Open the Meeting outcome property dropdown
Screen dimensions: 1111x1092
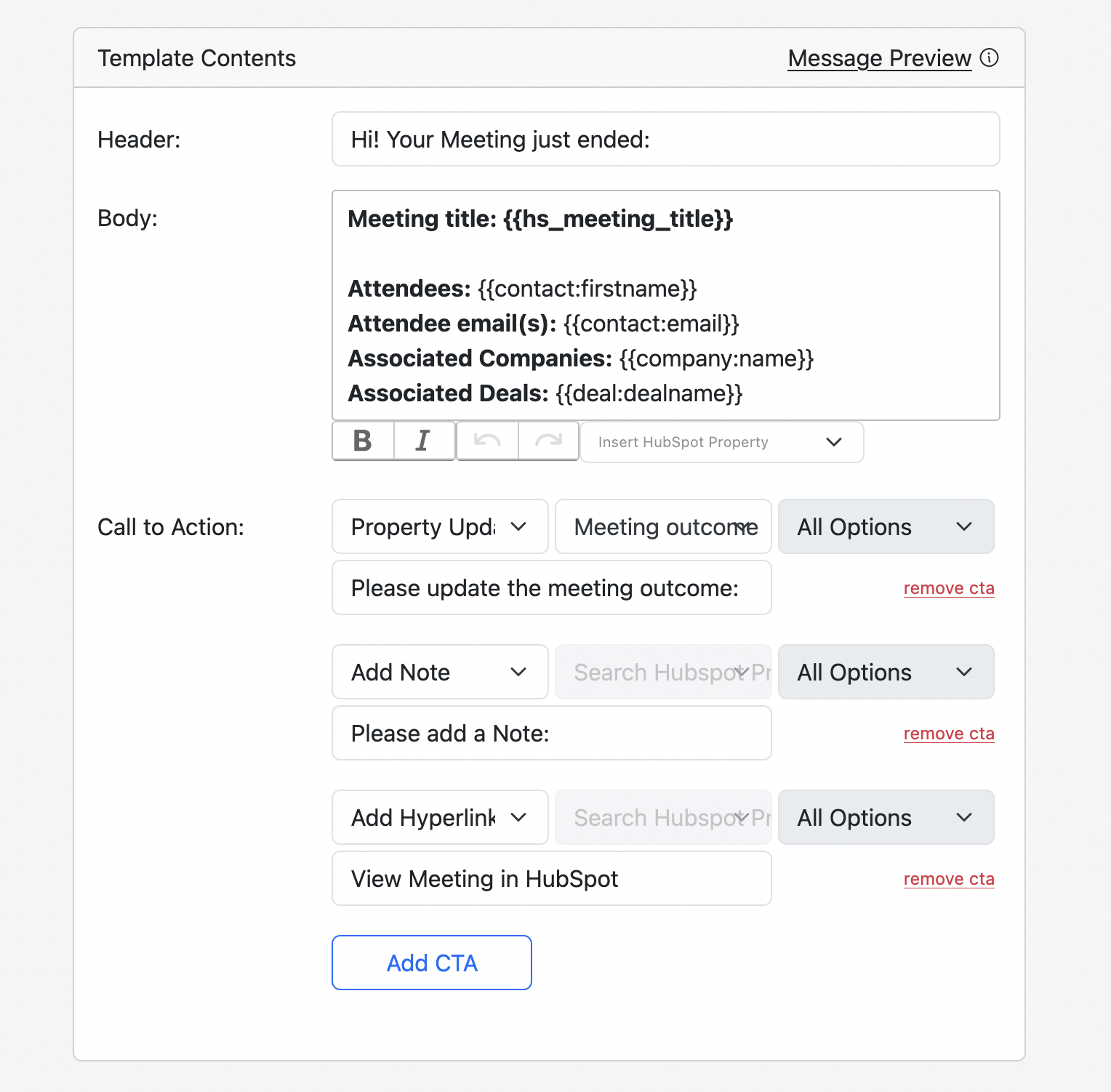(x=662, y=526)
